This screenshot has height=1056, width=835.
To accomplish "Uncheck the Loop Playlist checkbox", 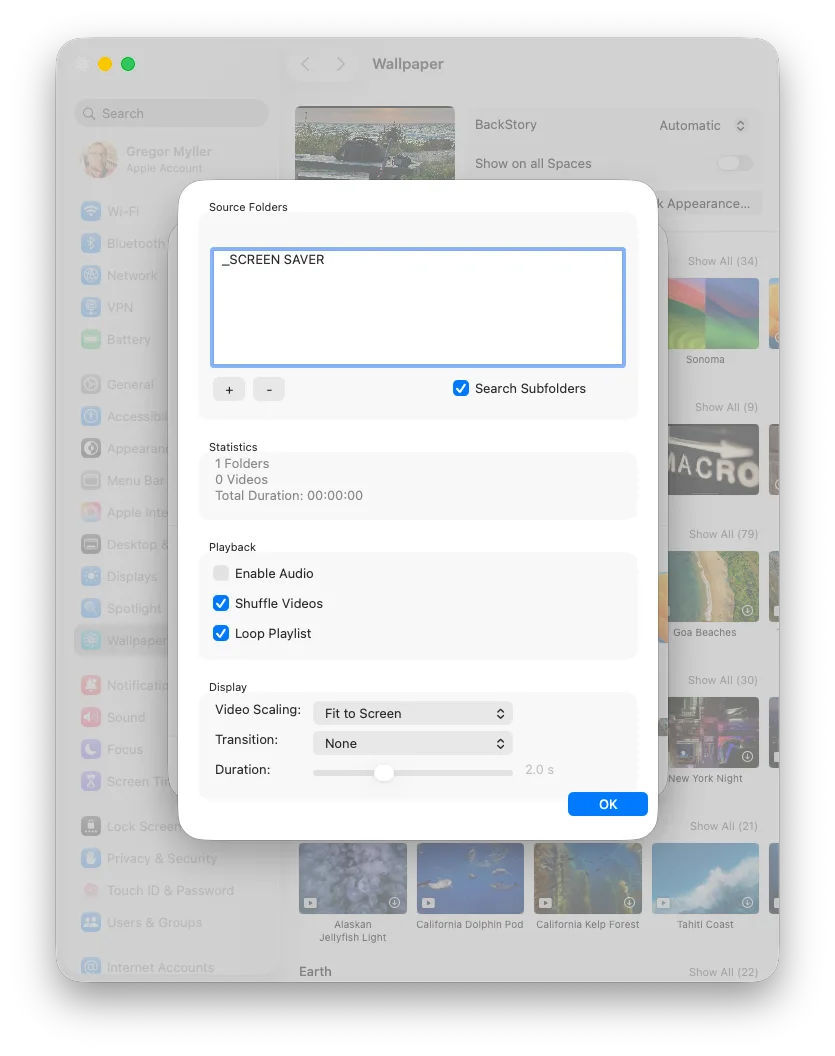I will [x=221, y=633].
